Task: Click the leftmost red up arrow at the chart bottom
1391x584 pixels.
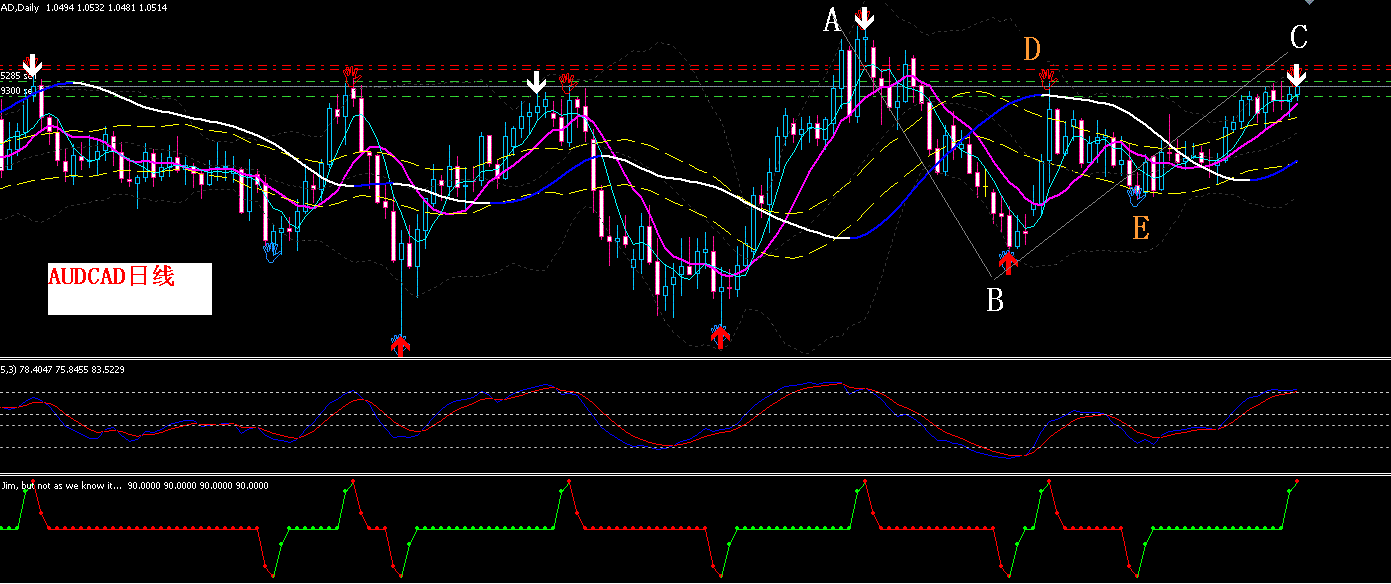Action: tap(400, 345)
